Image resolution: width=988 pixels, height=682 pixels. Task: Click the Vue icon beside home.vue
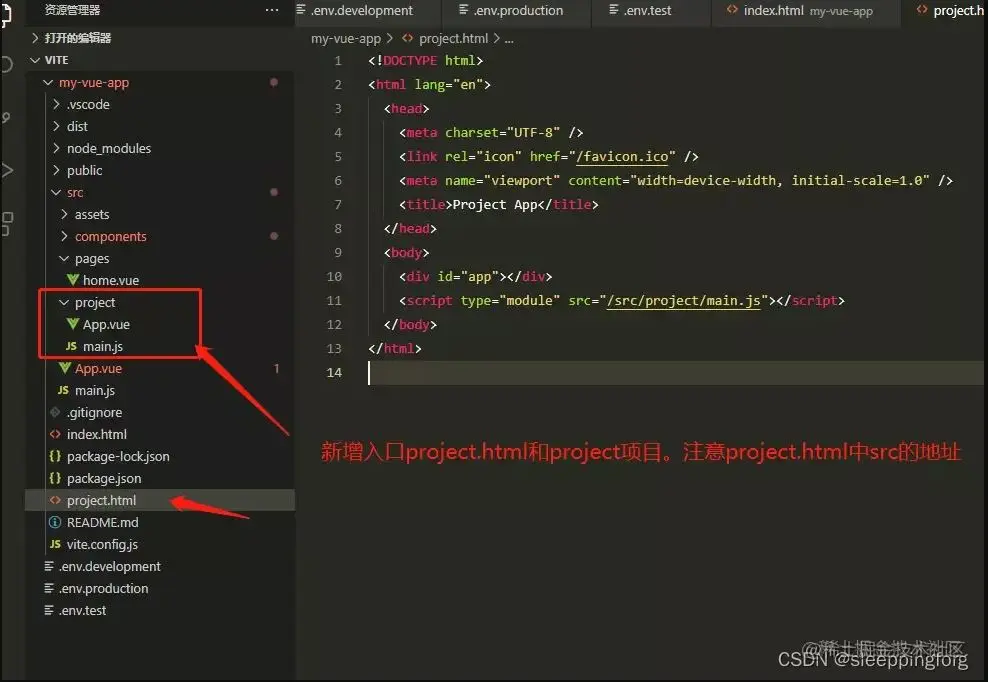click(73, 280)
